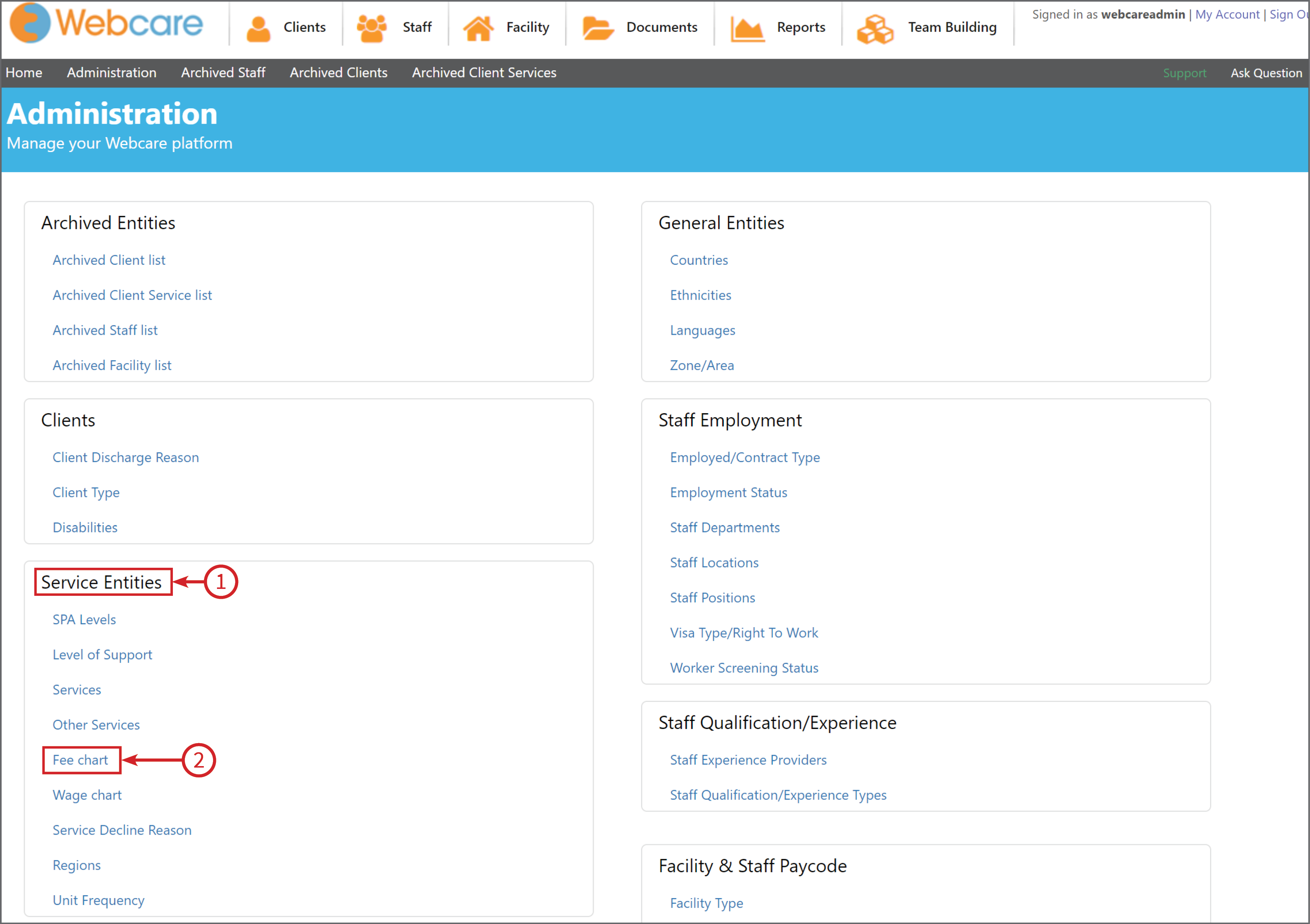Click the Team Building blocks icon
Image resolution: width=1310 pixels, height=924 pixels.
point(875,29)
